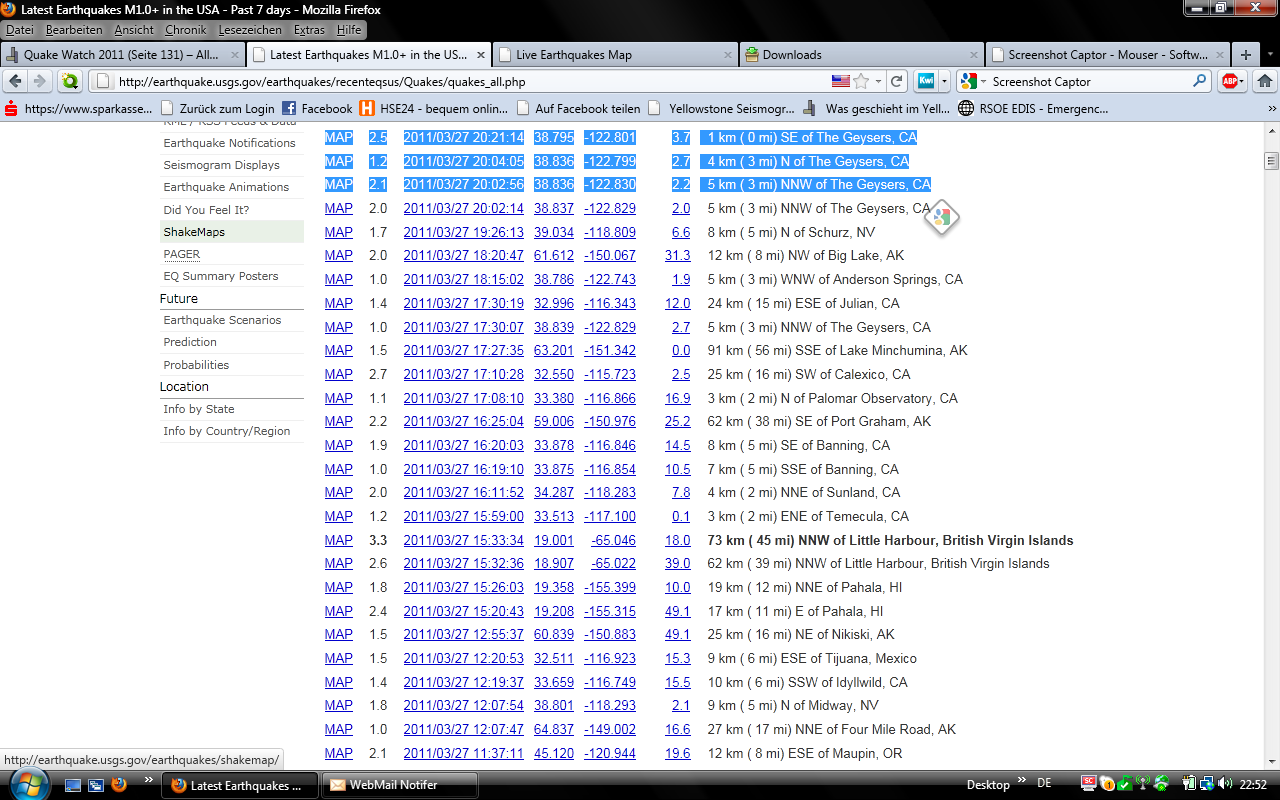The image size is (1280, 800).
Task: Click the volume icon in the system tray
Action: coord(1224,785)
